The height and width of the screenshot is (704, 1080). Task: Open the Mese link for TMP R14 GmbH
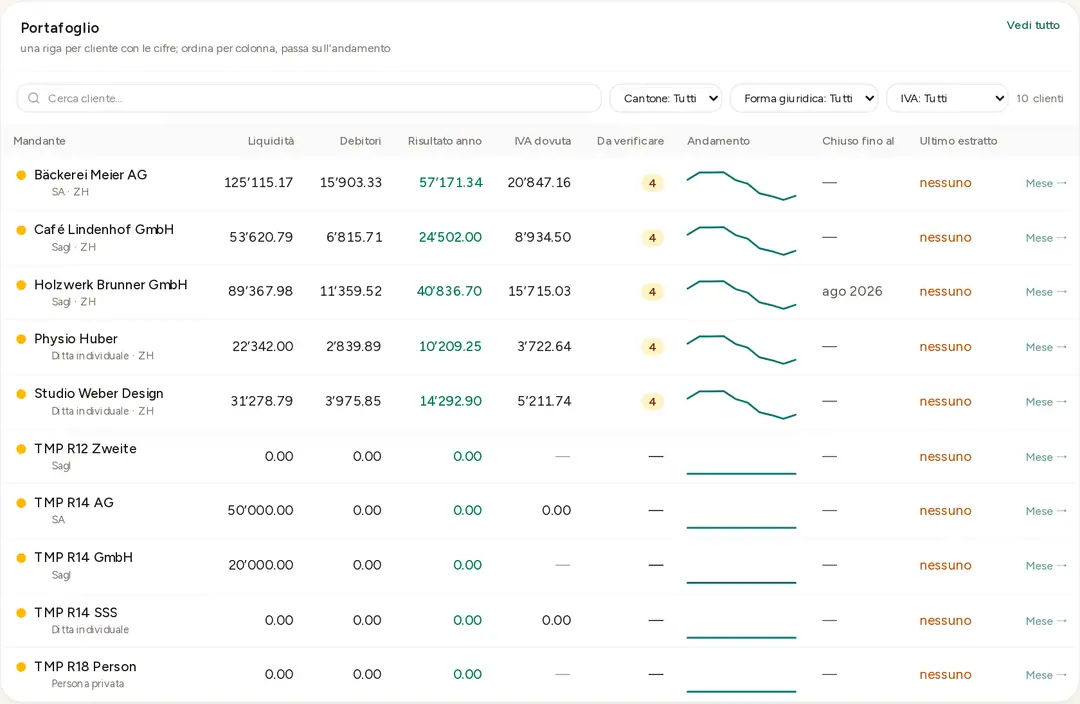(x=1046, y=566)
